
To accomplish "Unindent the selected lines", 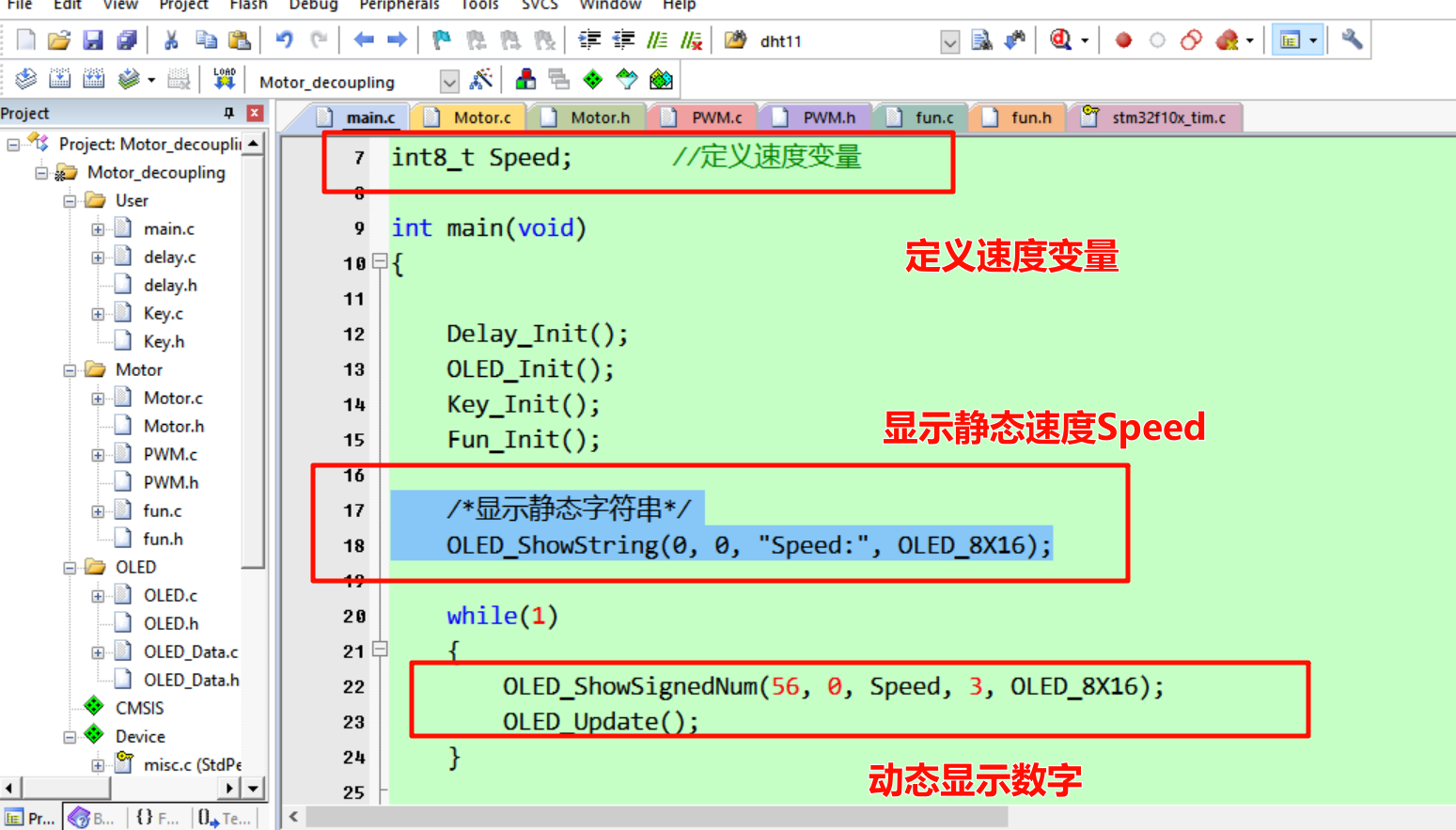I will (623, 40).
